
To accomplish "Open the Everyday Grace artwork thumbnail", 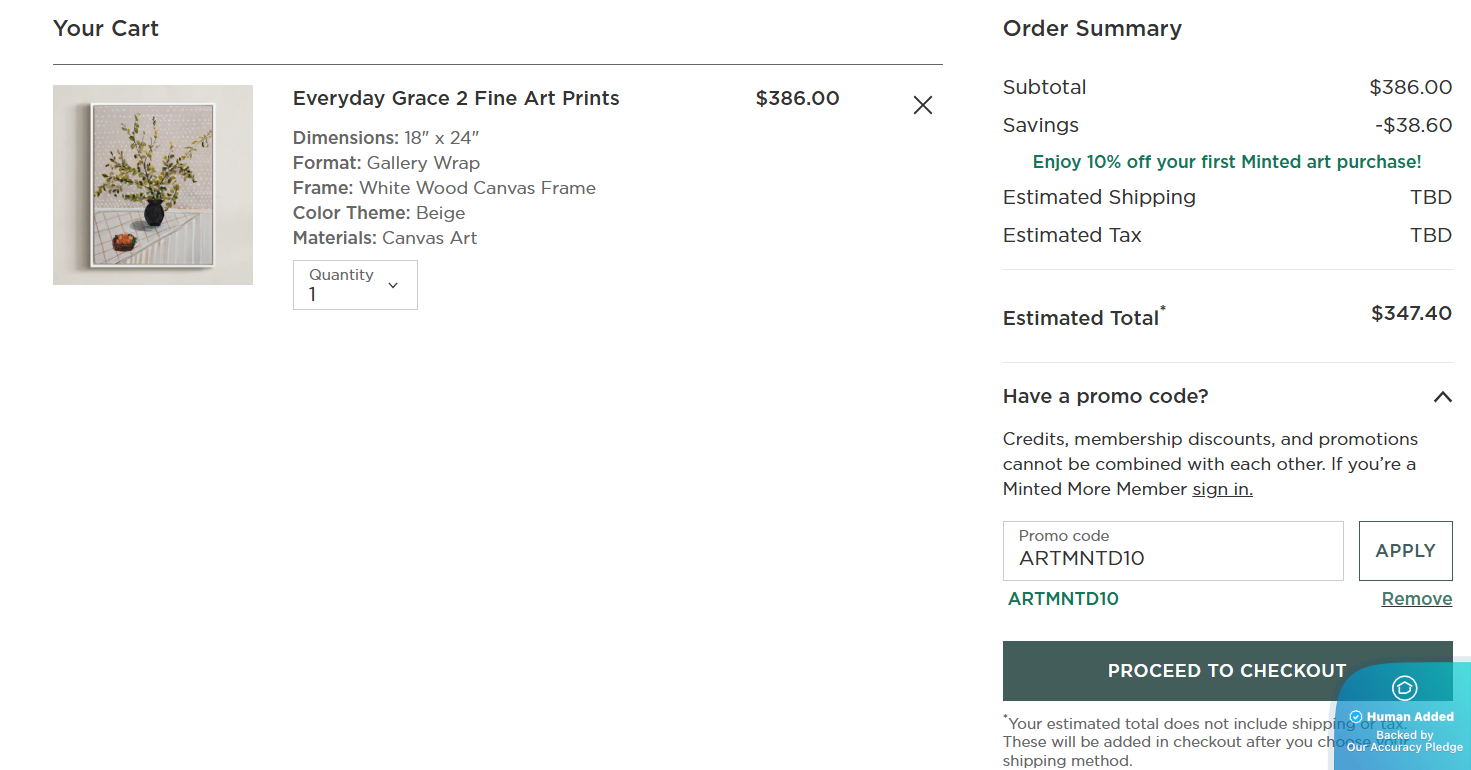I will [x=153, y=185].
